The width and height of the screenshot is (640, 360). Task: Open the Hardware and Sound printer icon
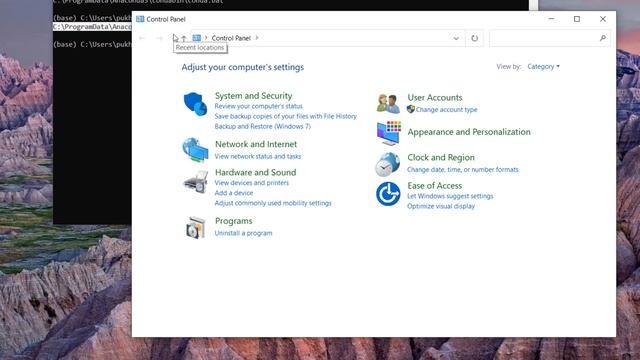[196, 182]
